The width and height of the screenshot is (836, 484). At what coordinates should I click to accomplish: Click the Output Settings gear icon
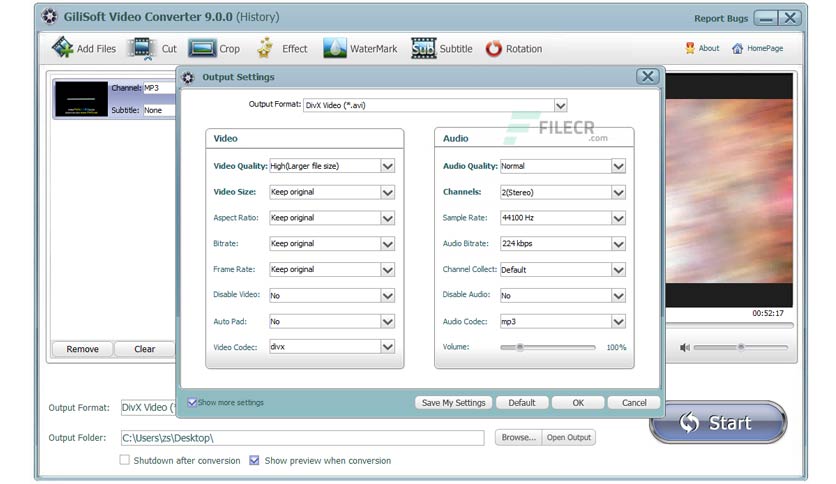(188, 78)
